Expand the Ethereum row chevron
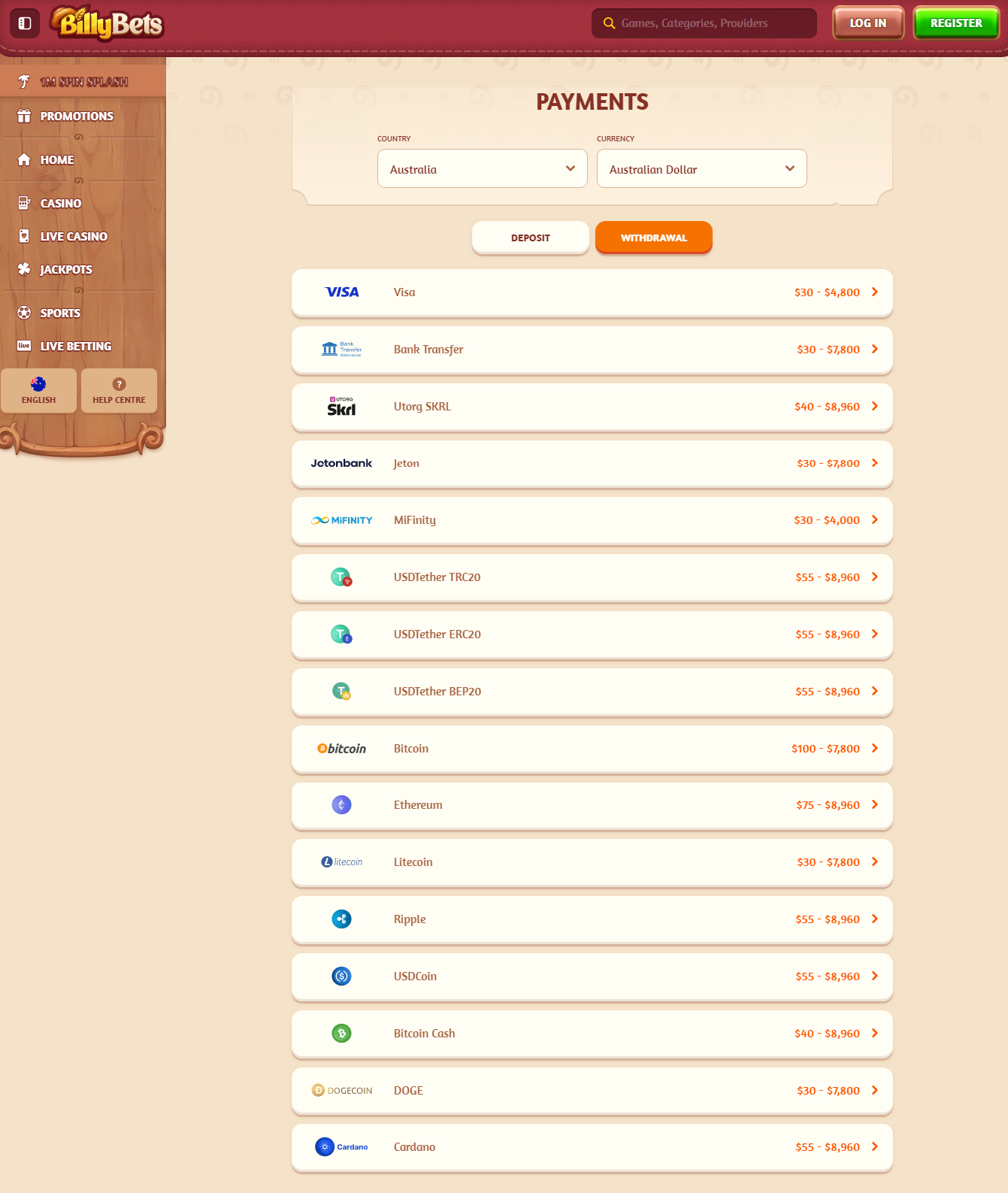1008x1193 pixels. point(875,805)
